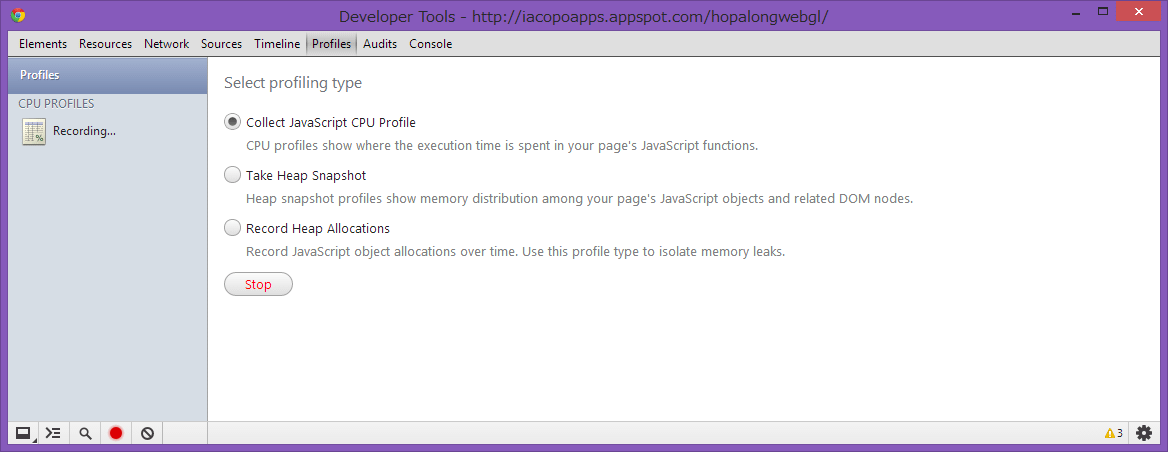Switch to the Resources tab
The height and width of the screenshot is (452, 1168).
105,44
